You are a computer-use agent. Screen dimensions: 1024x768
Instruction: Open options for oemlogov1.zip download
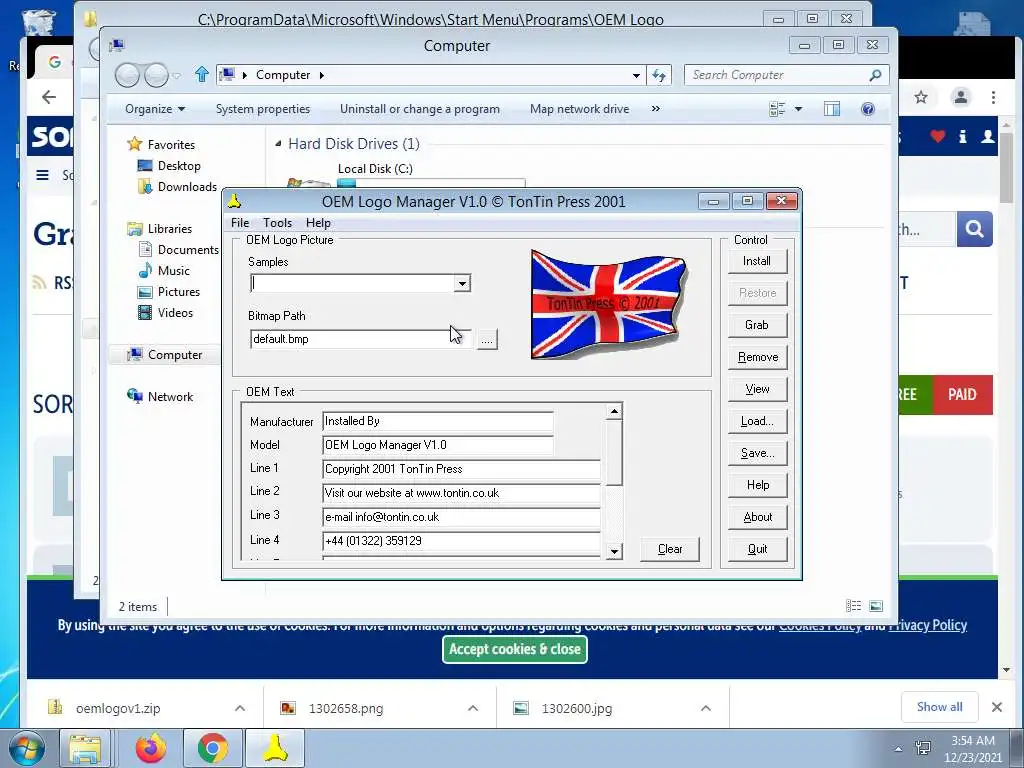click(x=240, y=708)
